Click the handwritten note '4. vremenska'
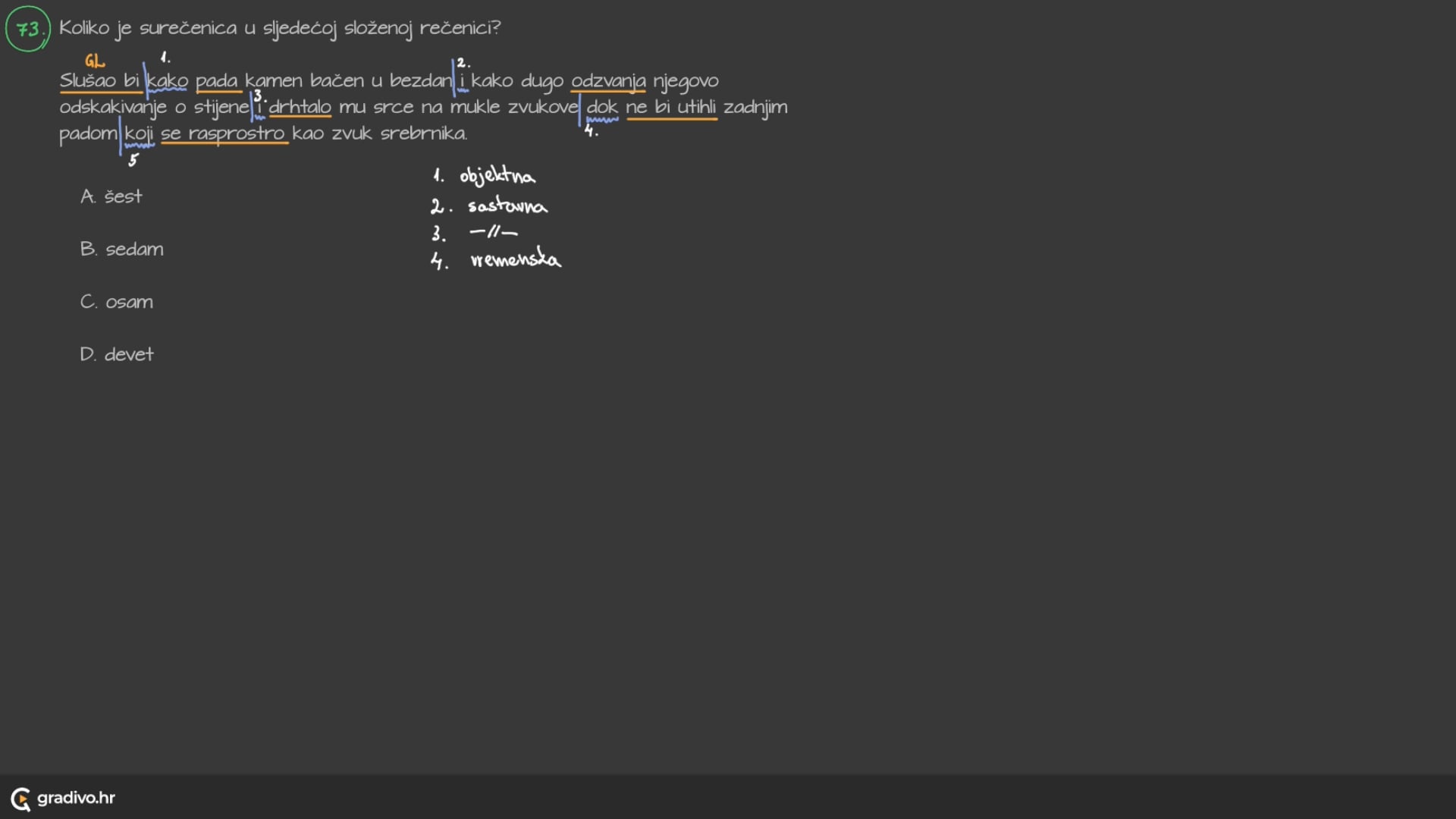The image size is (1456, 819). (496, 259)
